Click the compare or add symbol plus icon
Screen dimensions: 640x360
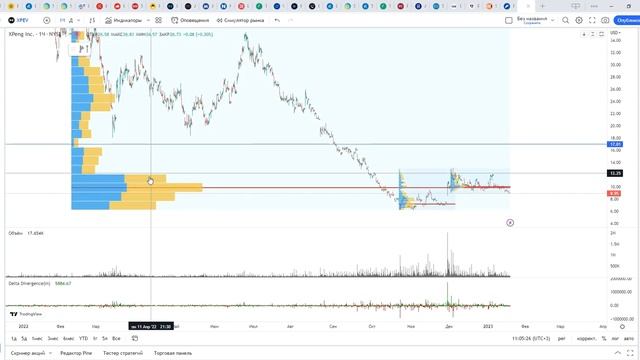coord(47,20)
